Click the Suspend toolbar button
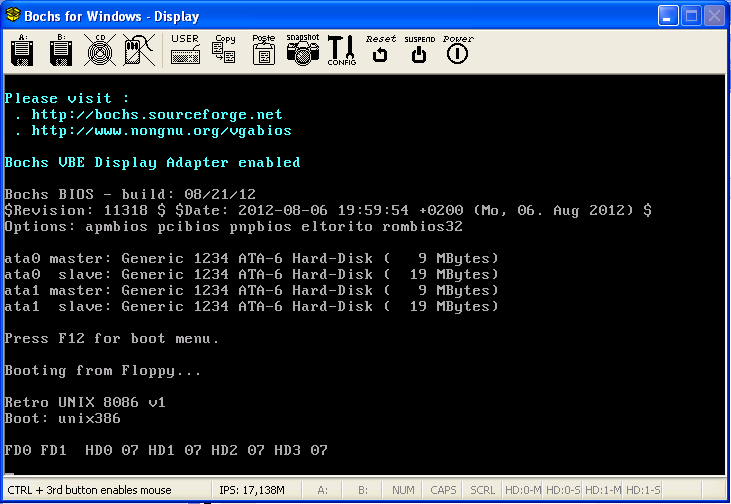 419,49
